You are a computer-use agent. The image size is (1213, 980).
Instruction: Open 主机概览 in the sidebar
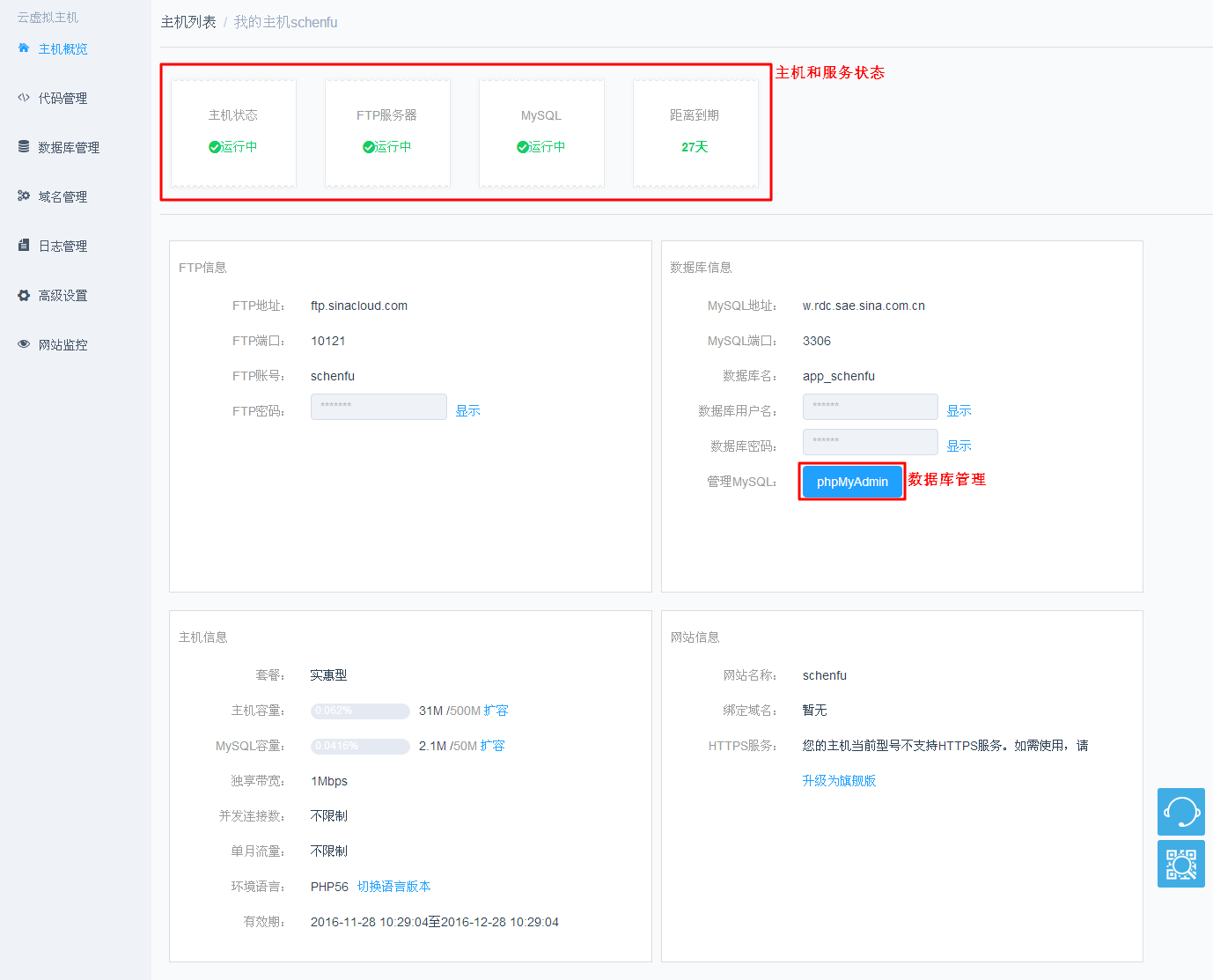[x=62, y=48]
